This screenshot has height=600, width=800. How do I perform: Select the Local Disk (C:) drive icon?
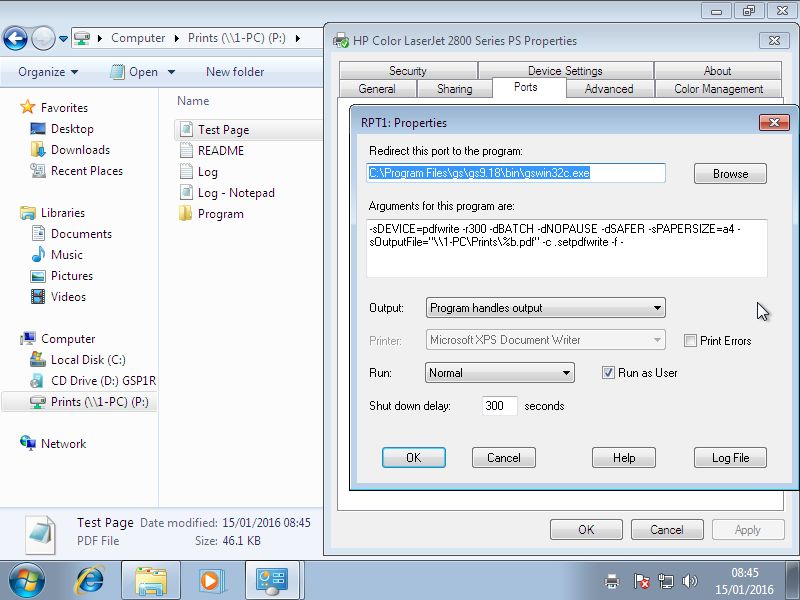point(38,360)
